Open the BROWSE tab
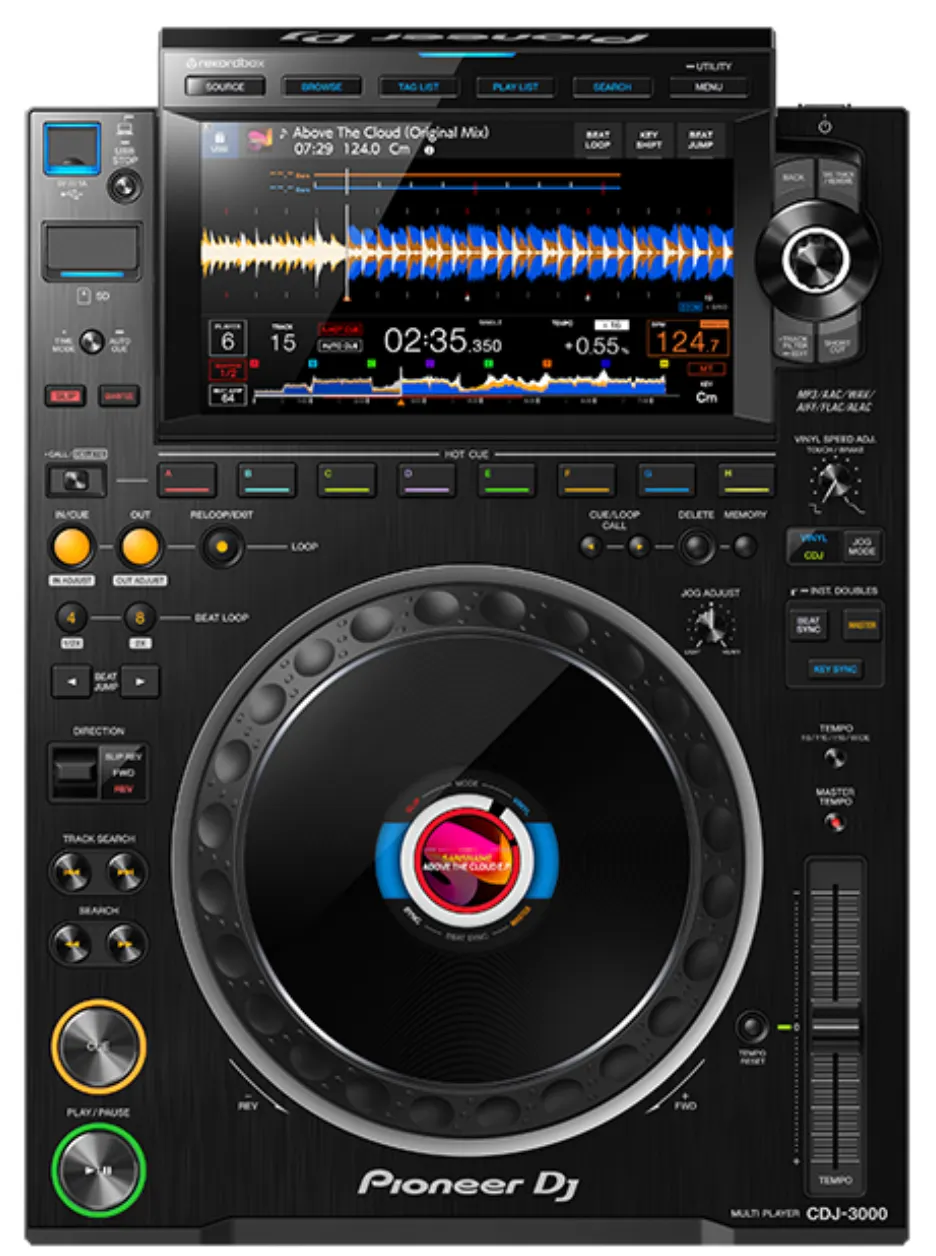Image resolution: width=936 pixels, height=1256 pixels. click(322, 87)
